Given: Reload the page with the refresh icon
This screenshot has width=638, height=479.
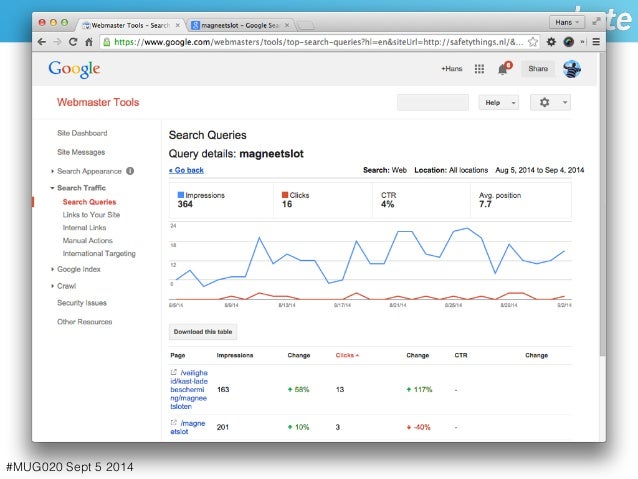Looking at the screenshot, I should pyautogui.click(x=73, y=42).
